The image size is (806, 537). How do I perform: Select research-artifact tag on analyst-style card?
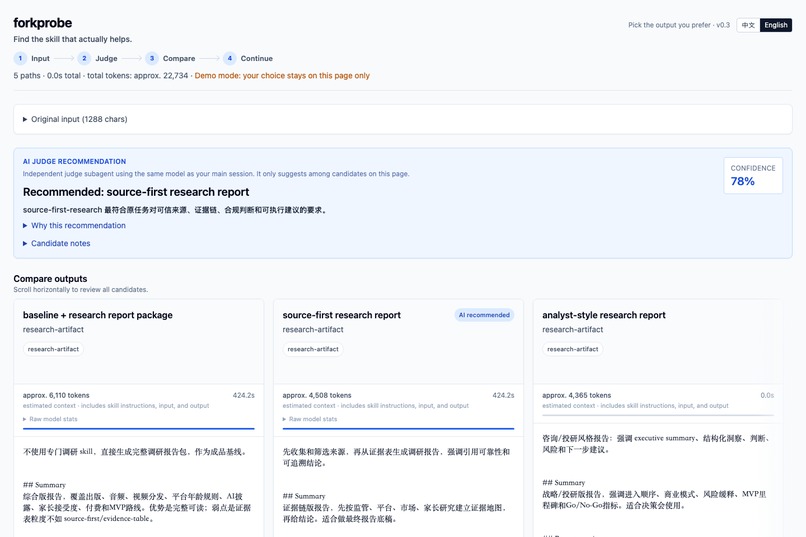point(573,349)
